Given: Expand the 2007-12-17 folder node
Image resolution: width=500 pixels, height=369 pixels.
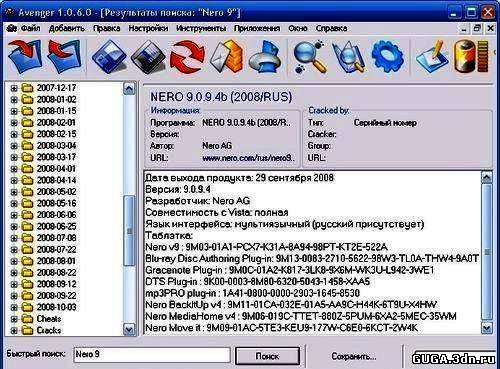Looking at the screenshot, I should (14, 88).
